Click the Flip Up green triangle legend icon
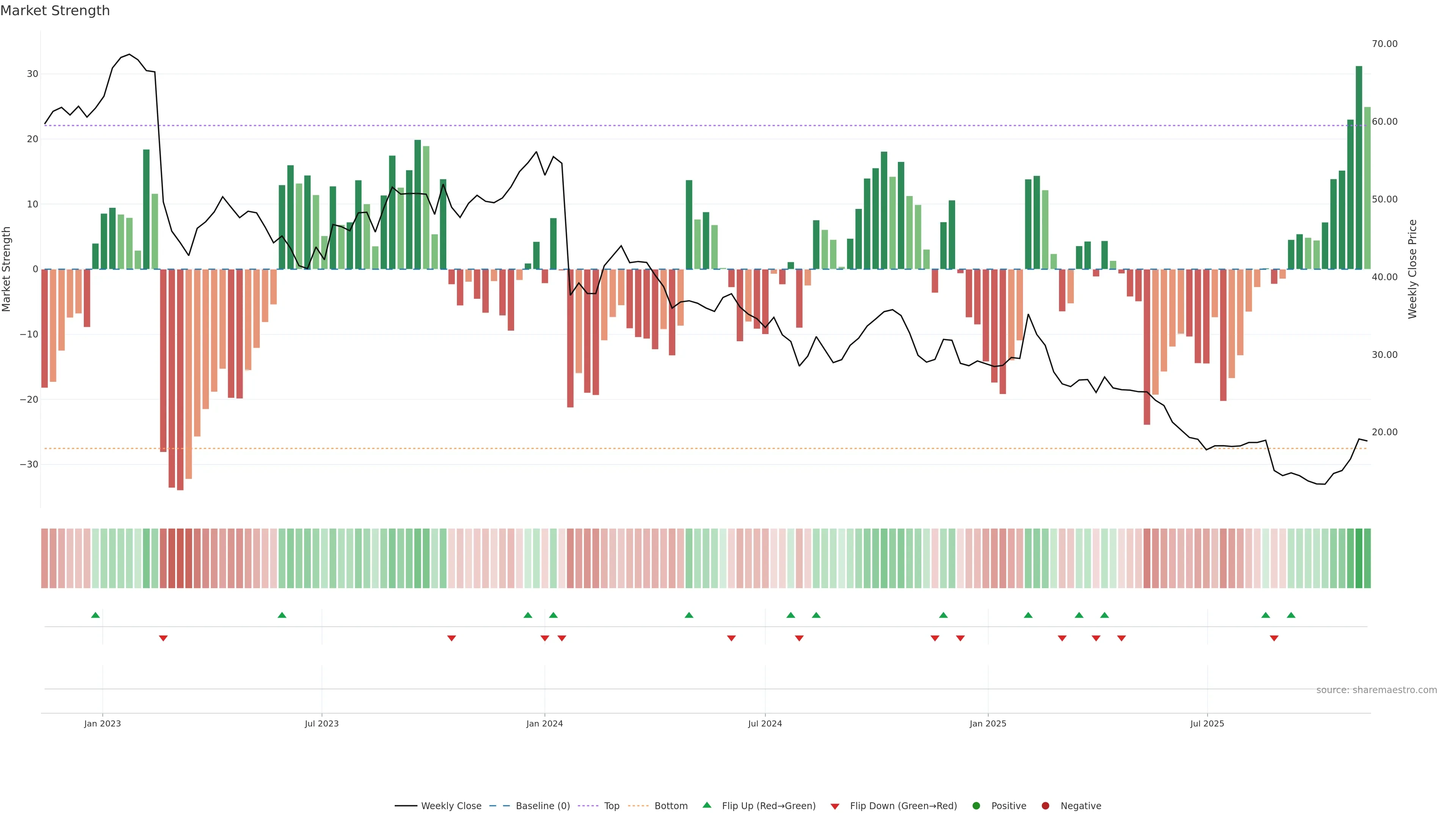The image size is (1456, 819). click(x=706, y=805)
